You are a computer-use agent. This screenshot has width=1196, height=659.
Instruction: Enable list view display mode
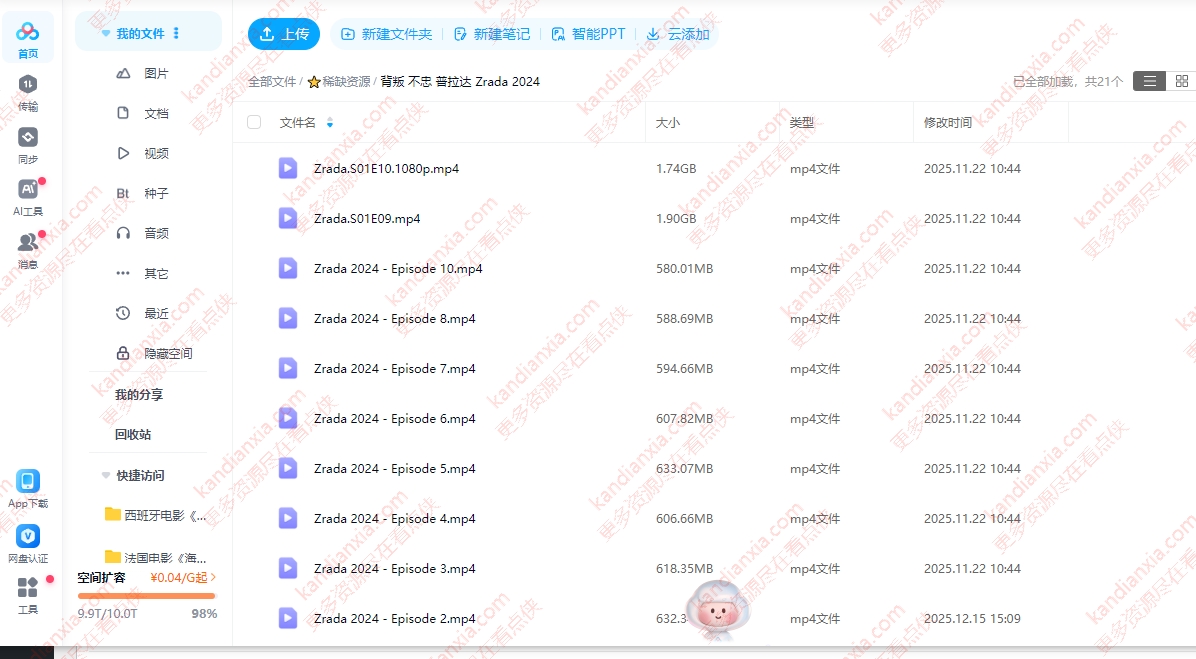pos(1148,81)
